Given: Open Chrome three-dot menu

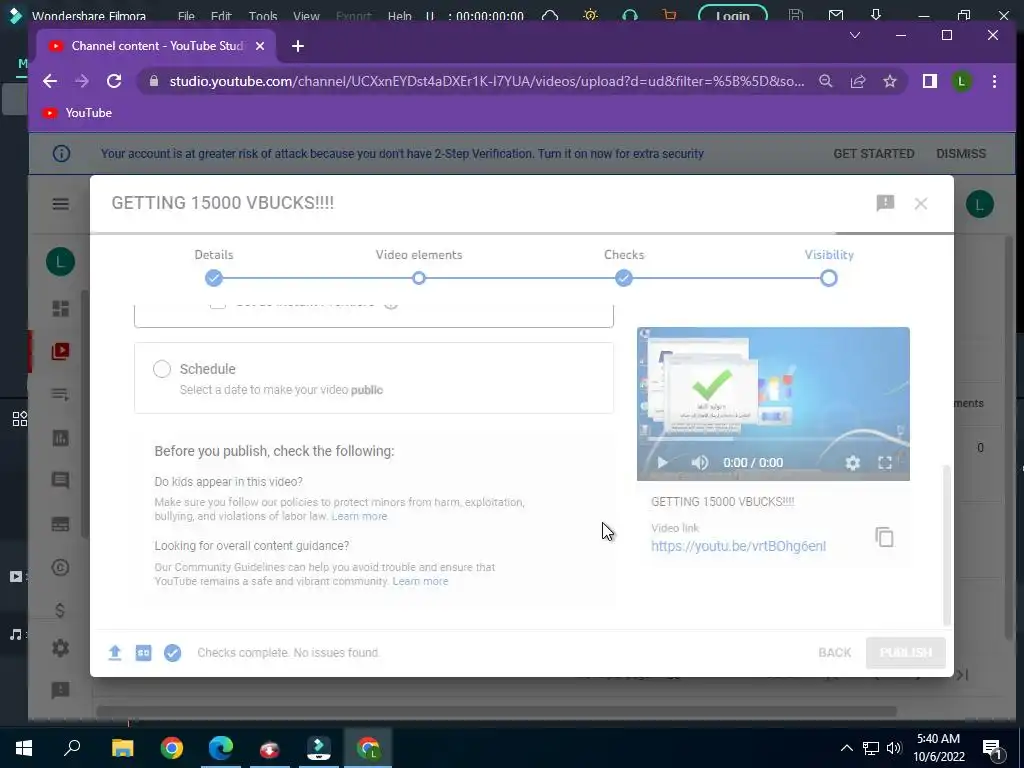Looking at the screenshot, I should (x=994, y=81).
